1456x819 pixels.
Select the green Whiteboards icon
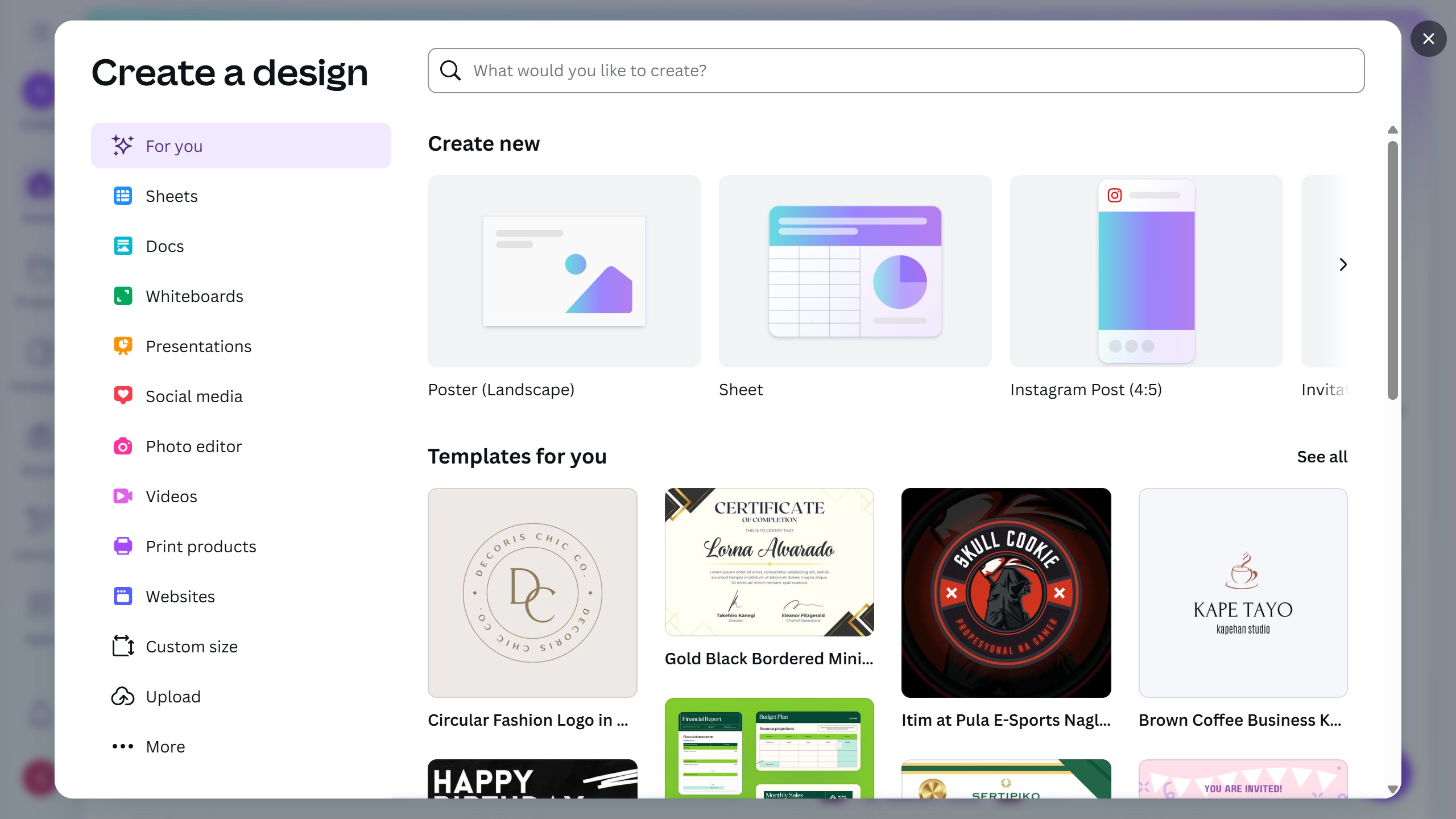(x=122, y=296)
